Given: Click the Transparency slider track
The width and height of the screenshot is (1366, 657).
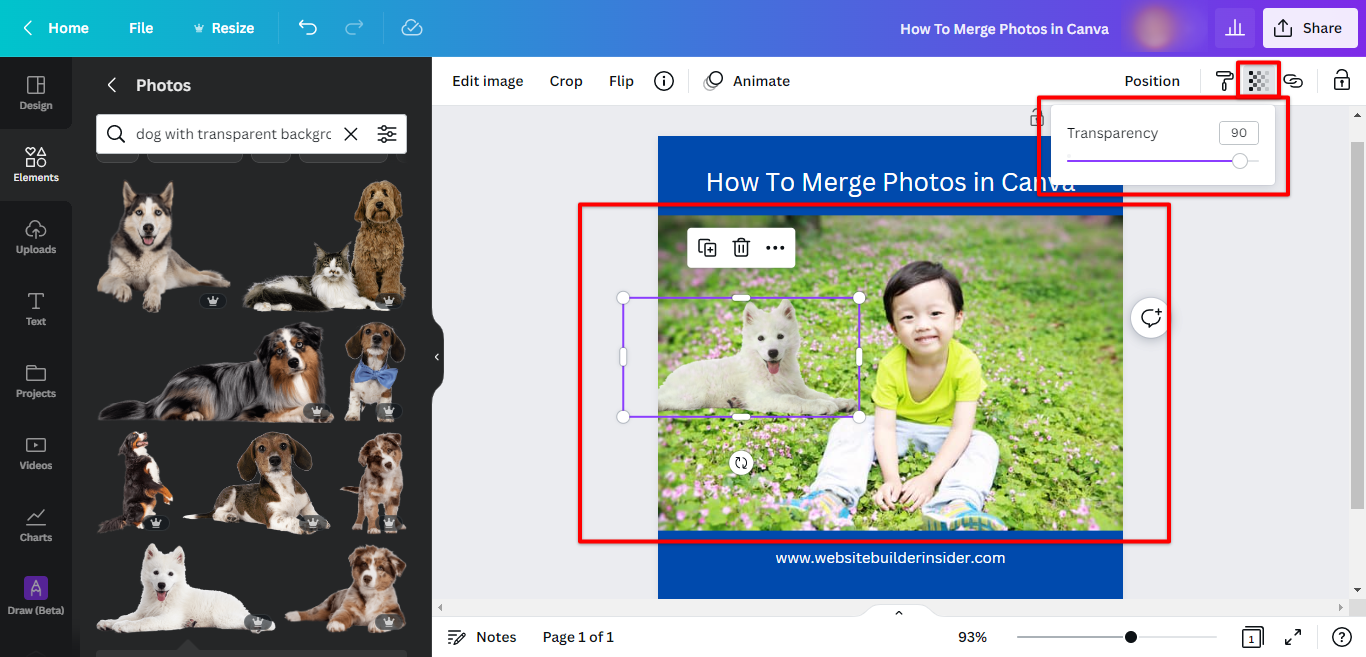Looking at the screenshot, I should tap(1150, 161).
